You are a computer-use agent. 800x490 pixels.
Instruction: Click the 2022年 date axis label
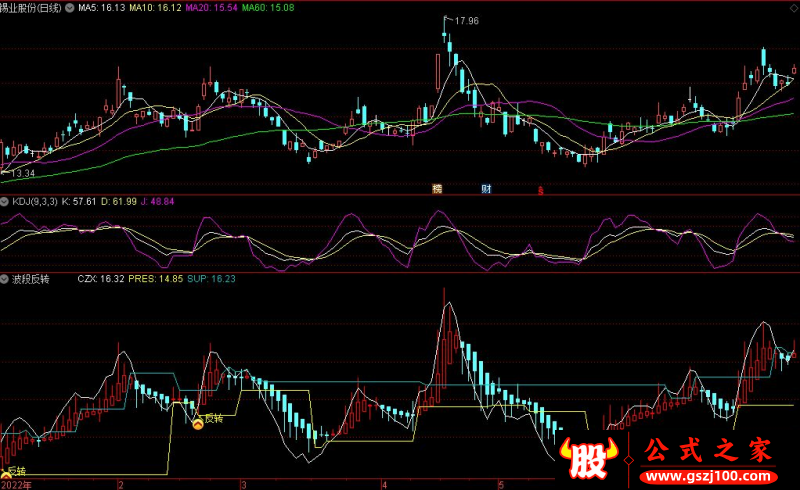[16, 484]
